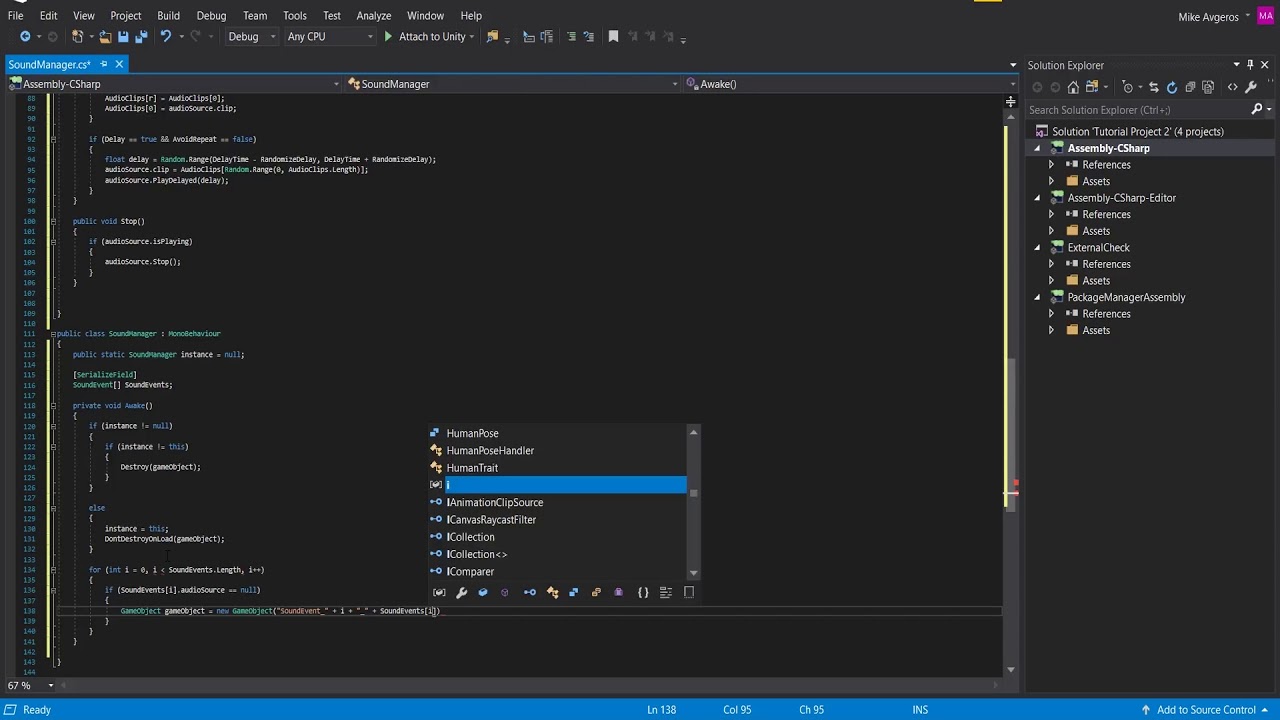Viewport: 1280px width, 720px height.
Task: Toggle IntelliSense snippets filter icon
Action: click(688, 592)
